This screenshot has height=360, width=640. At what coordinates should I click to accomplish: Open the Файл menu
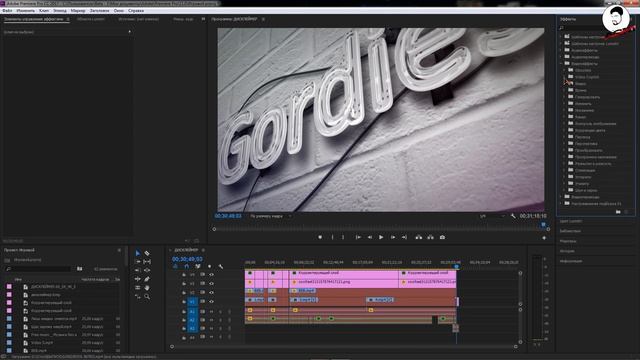click(7, 11)
